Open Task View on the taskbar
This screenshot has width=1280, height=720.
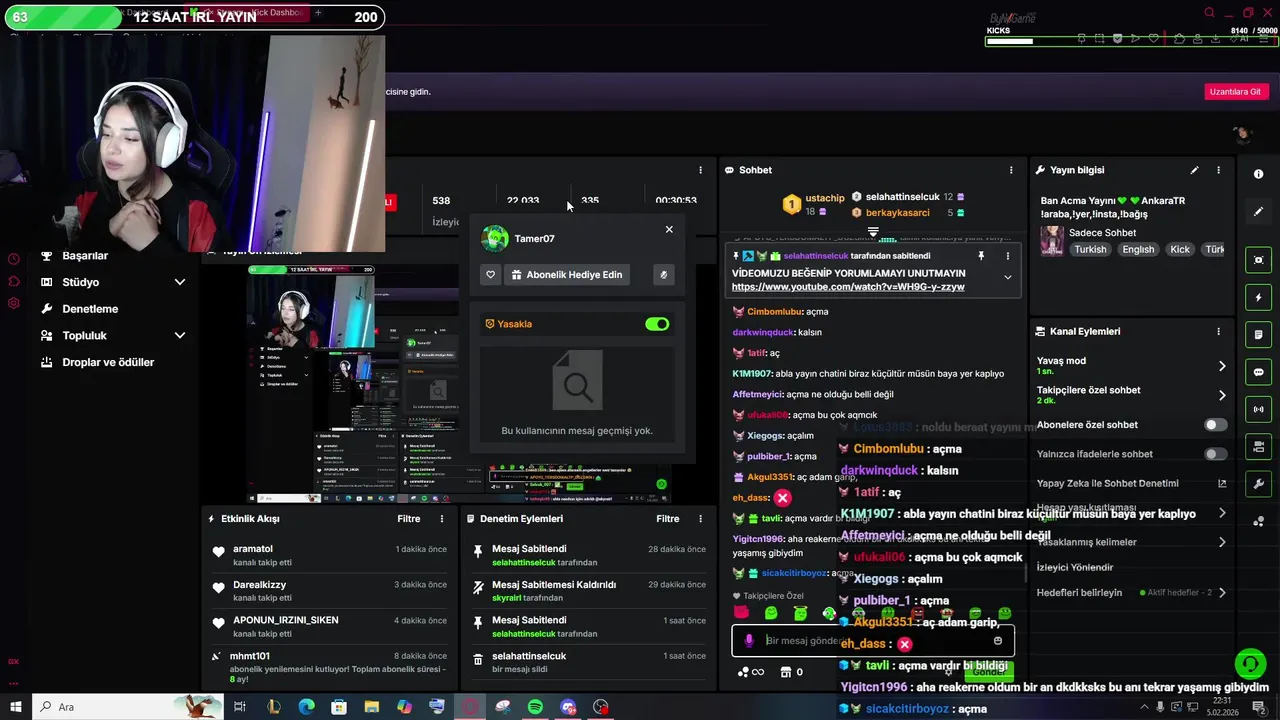click(240, 707)
